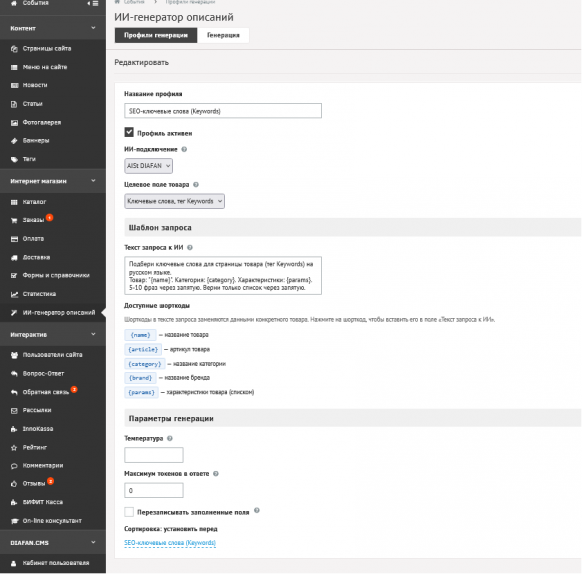The height and width of the screenshot is (574, 582).
Task: Open the AISt DIAFAN connection dropdown
Action: [148, 166]
